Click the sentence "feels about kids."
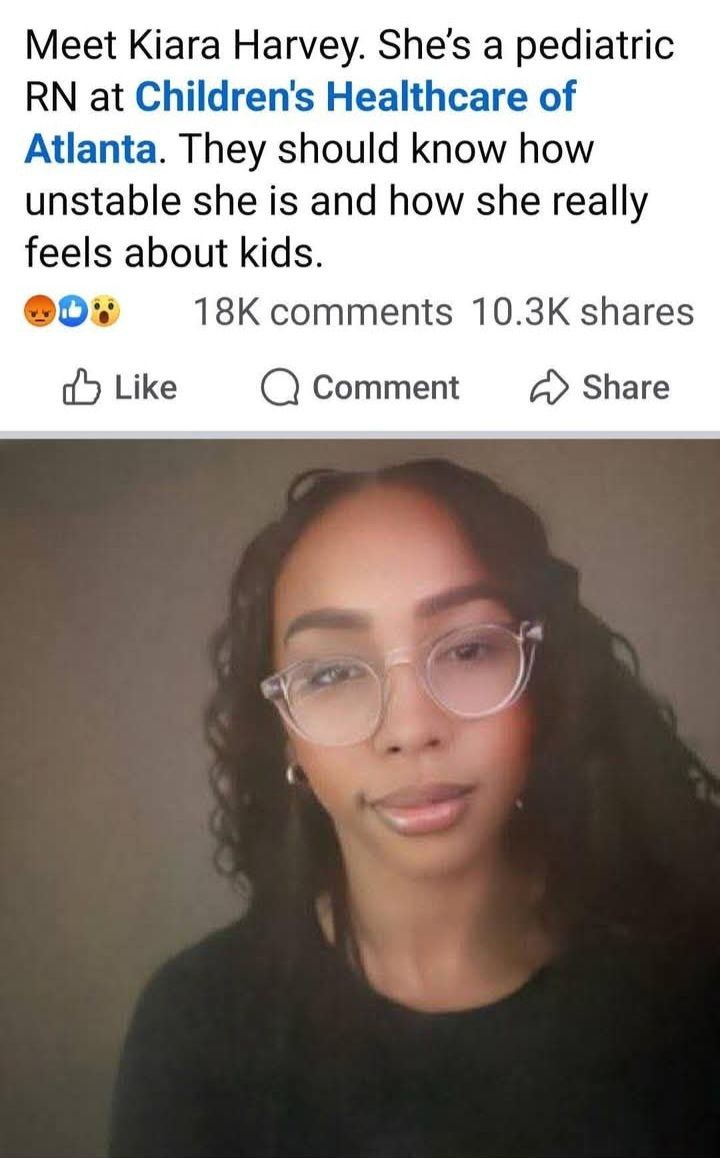The width and height of the screenshot is (720, 1158). pos(174,253)
